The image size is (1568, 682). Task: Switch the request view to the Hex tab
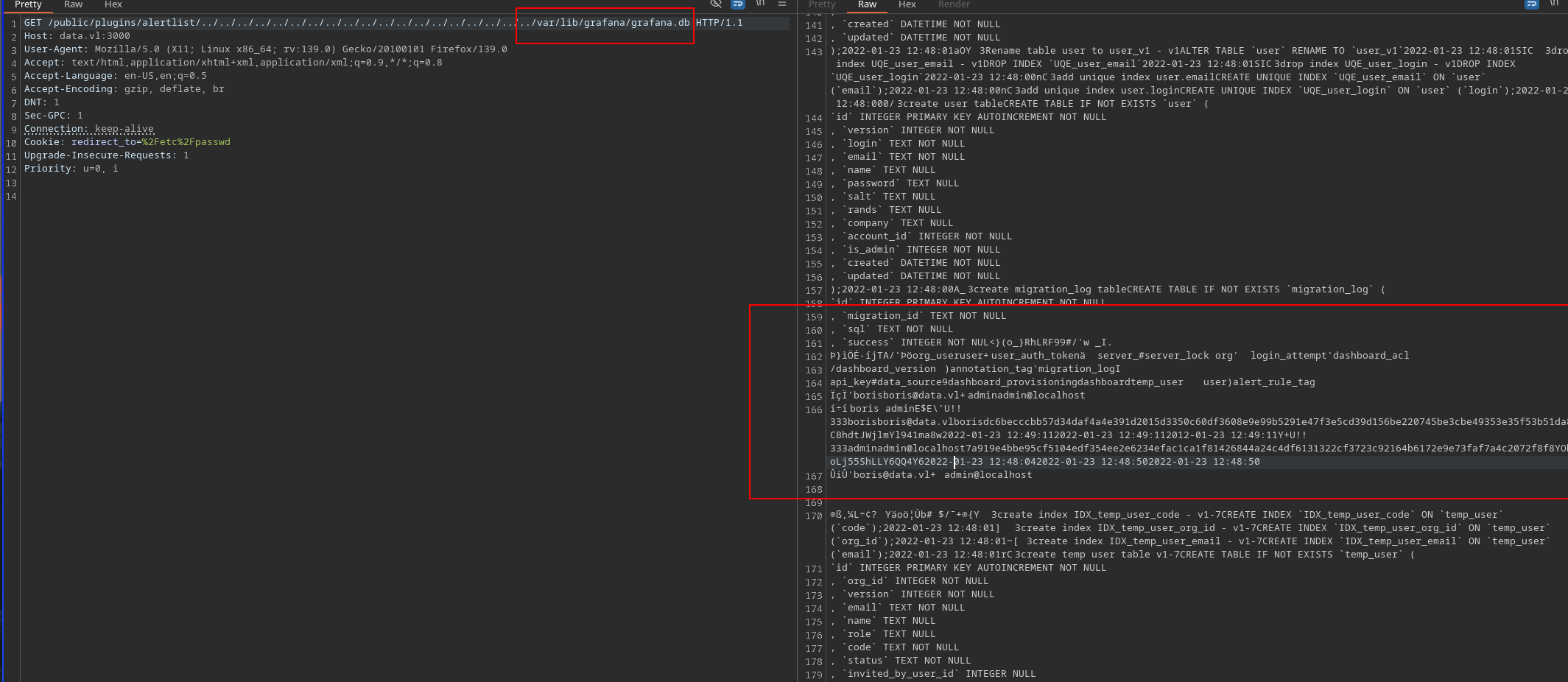pyautogui.click(x=113, y=5)
